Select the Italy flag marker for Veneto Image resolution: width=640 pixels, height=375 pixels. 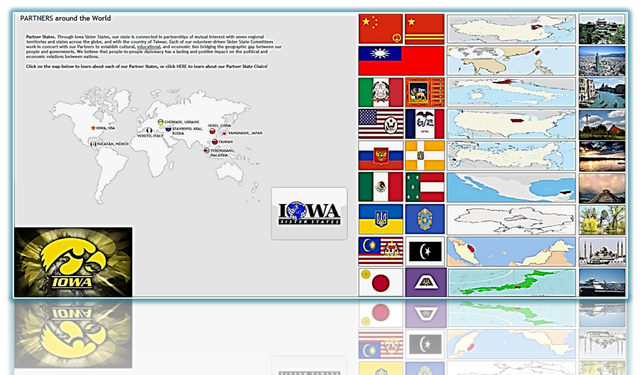pyautogui.click(x=149, y=130)
